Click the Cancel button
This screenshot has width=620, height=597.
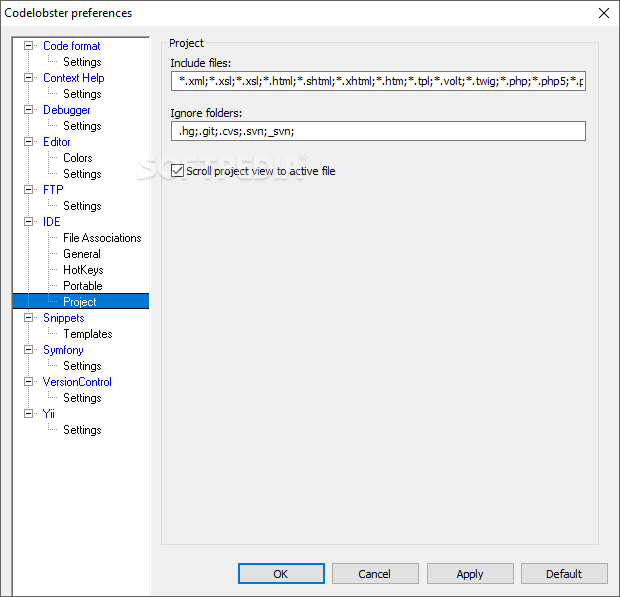click(375, 574)
